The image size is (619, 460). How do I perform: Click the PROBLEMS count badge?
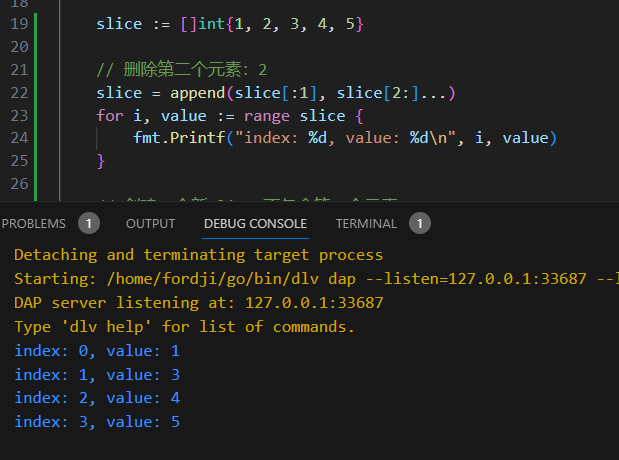coord(89,223)
